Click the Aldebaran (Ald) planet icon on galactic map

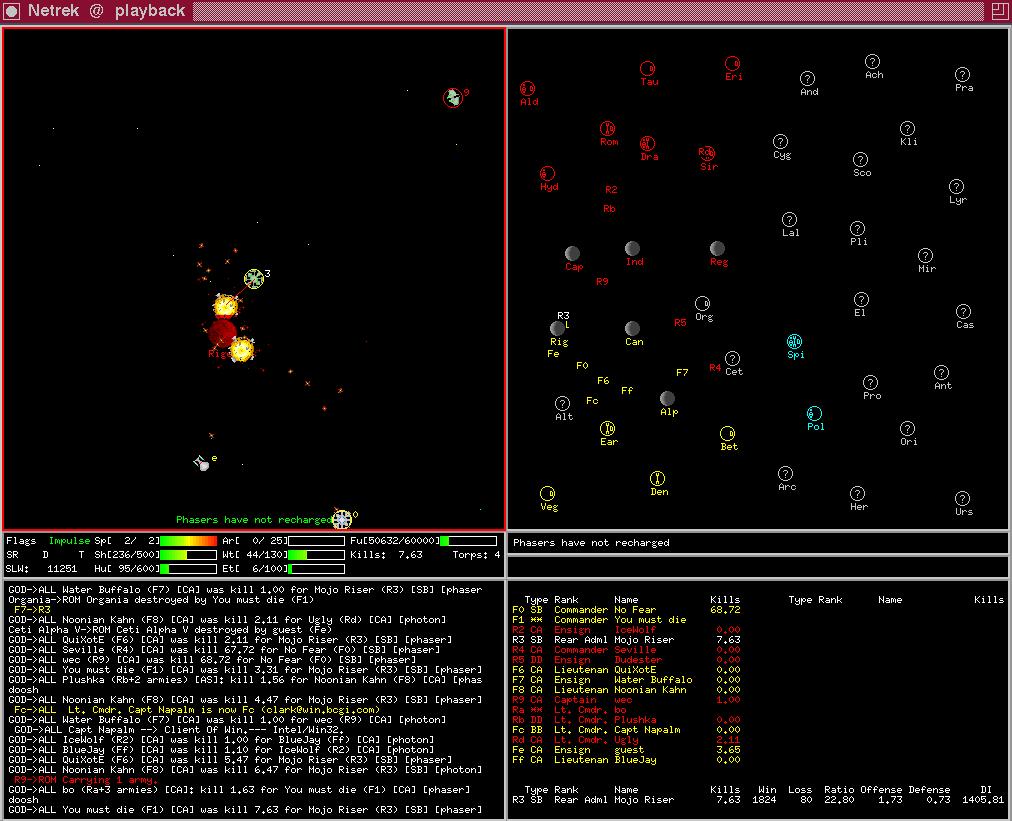click(x=527, y=88)
